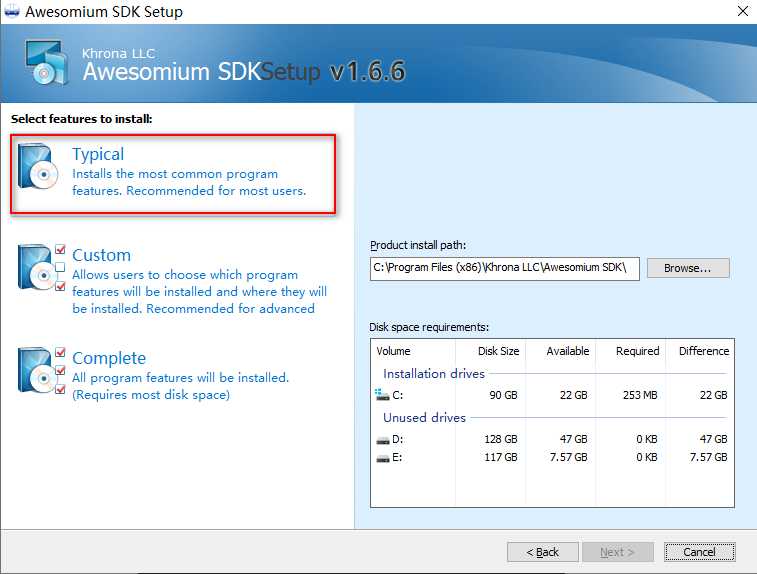Click the 'Requires most disk space' text
The height and width of the screenshot is (574, 757).
(x=151, y=395)
